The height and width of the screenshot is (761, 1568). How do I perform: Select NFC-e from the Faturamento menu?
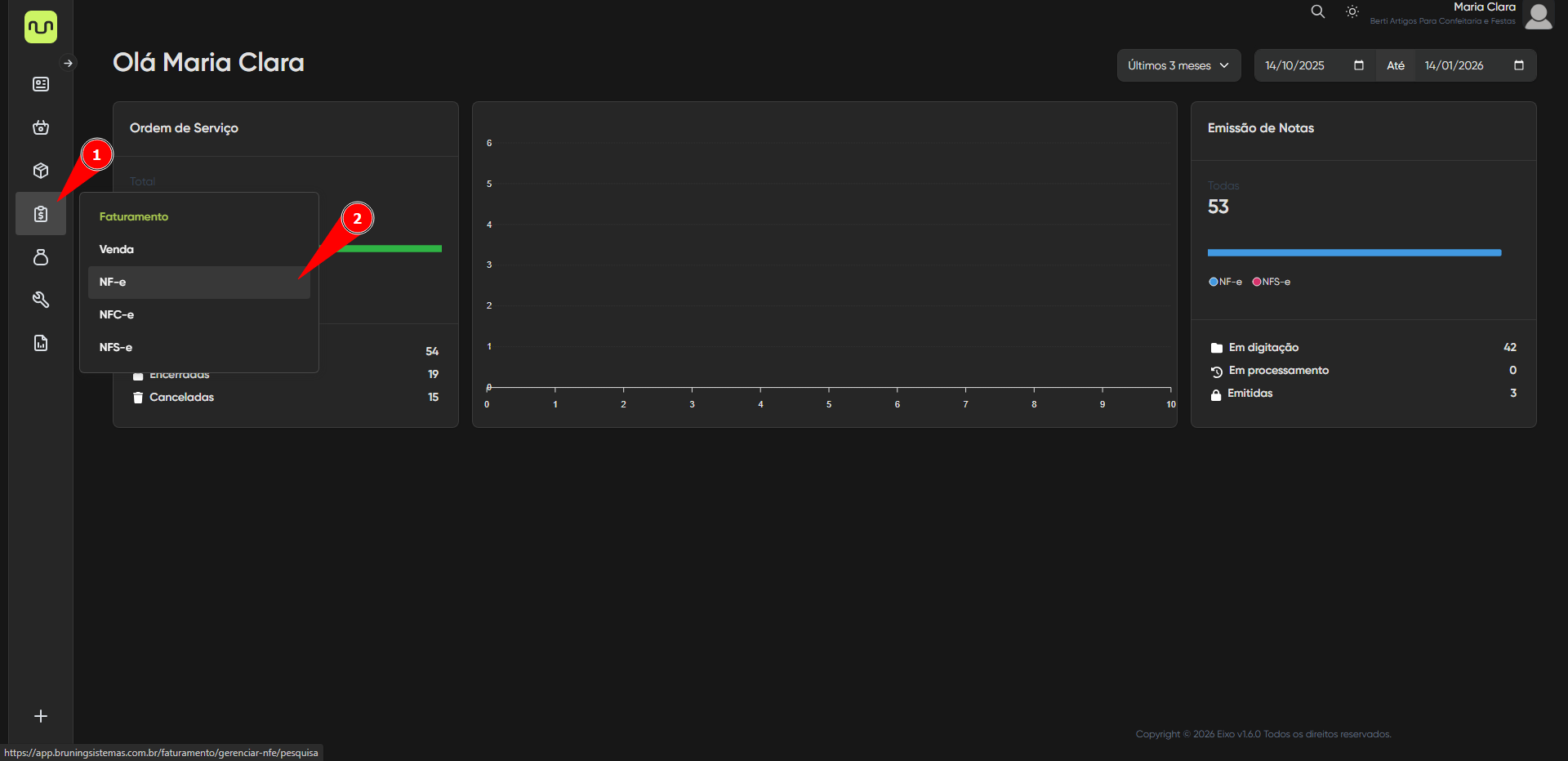coord(117,314)
